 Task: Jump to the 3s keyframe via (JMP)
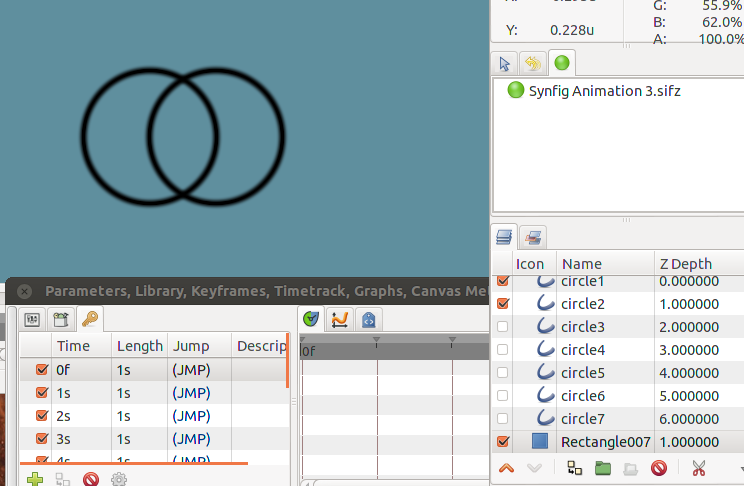[x=191, y=439]
